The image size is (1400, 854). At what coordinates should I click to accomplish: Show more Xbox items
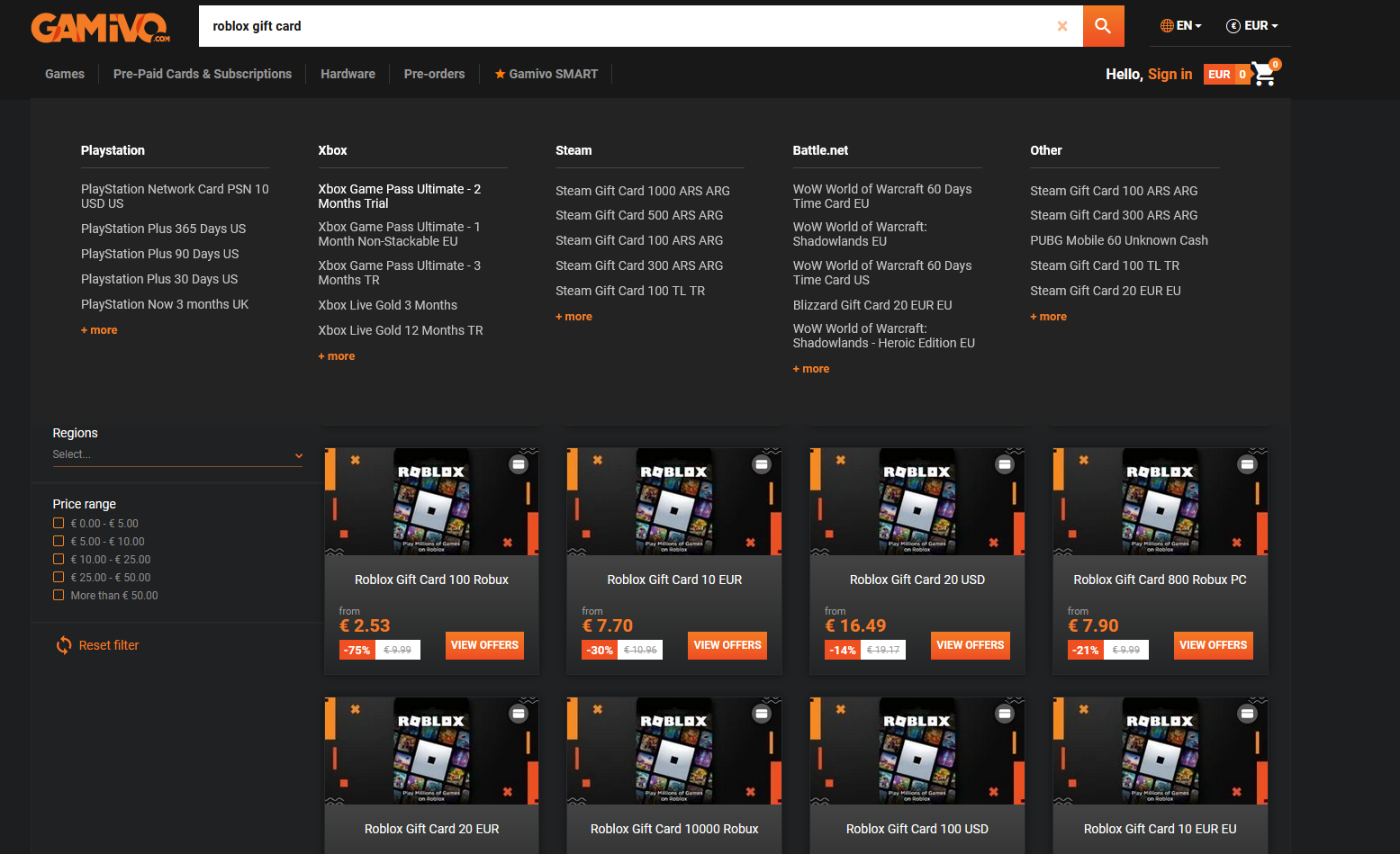[337, 356]
